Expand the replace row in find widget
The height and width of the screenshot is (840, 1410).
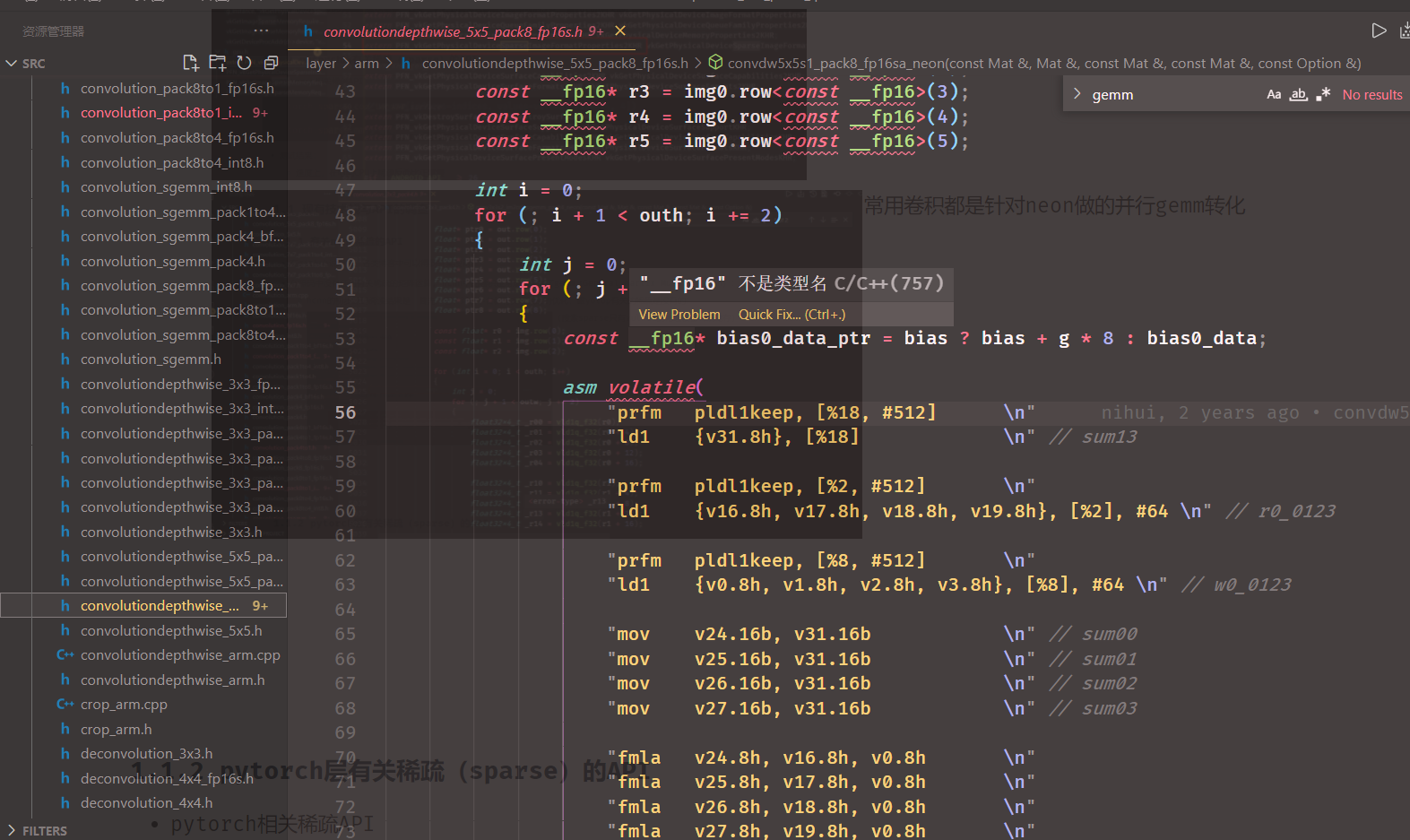(x=1077, y=94)
